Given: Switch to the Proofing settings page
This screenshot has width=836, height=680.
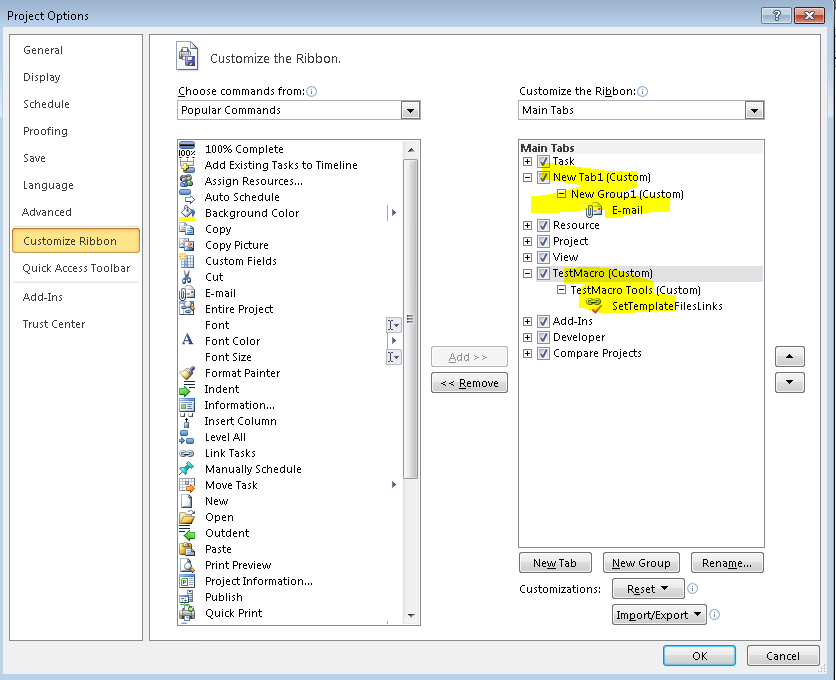Looking at the screenshot, I should [45, 131].
